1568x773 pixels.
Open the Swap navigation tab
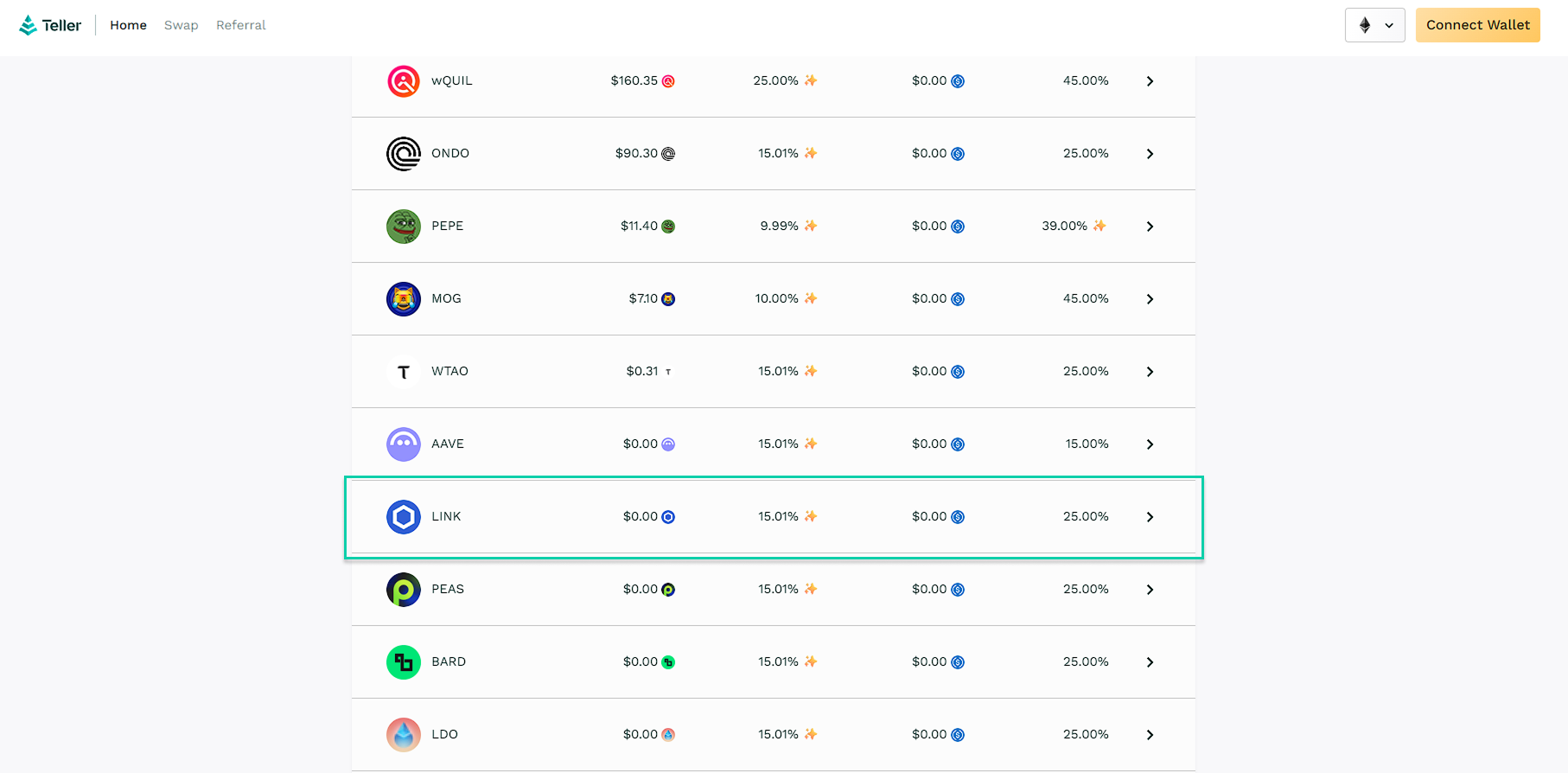pyautogui.click(x=181, y=25)
